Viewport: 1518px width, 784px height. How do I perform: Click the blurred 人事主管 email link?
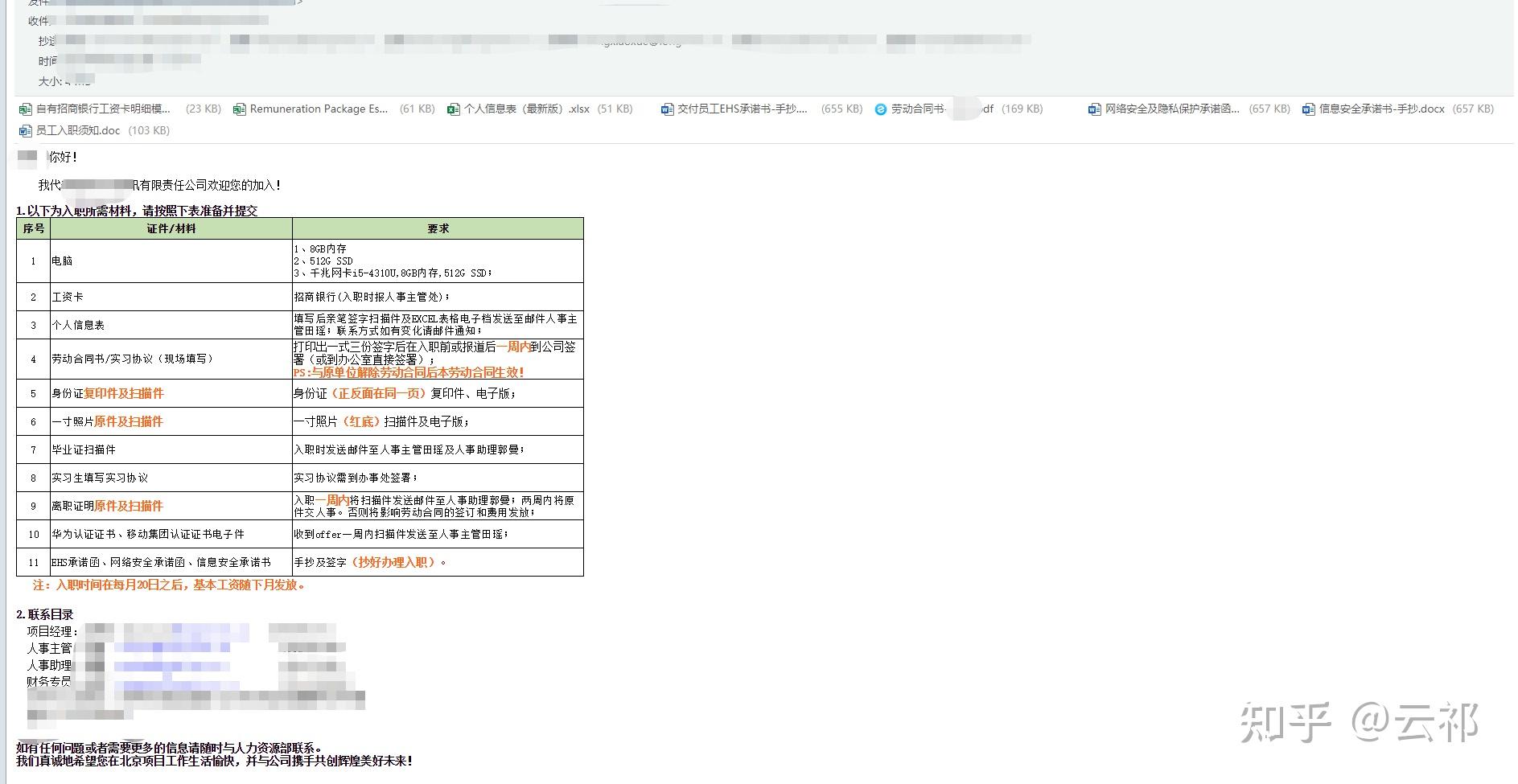click(x=171, y=648)
